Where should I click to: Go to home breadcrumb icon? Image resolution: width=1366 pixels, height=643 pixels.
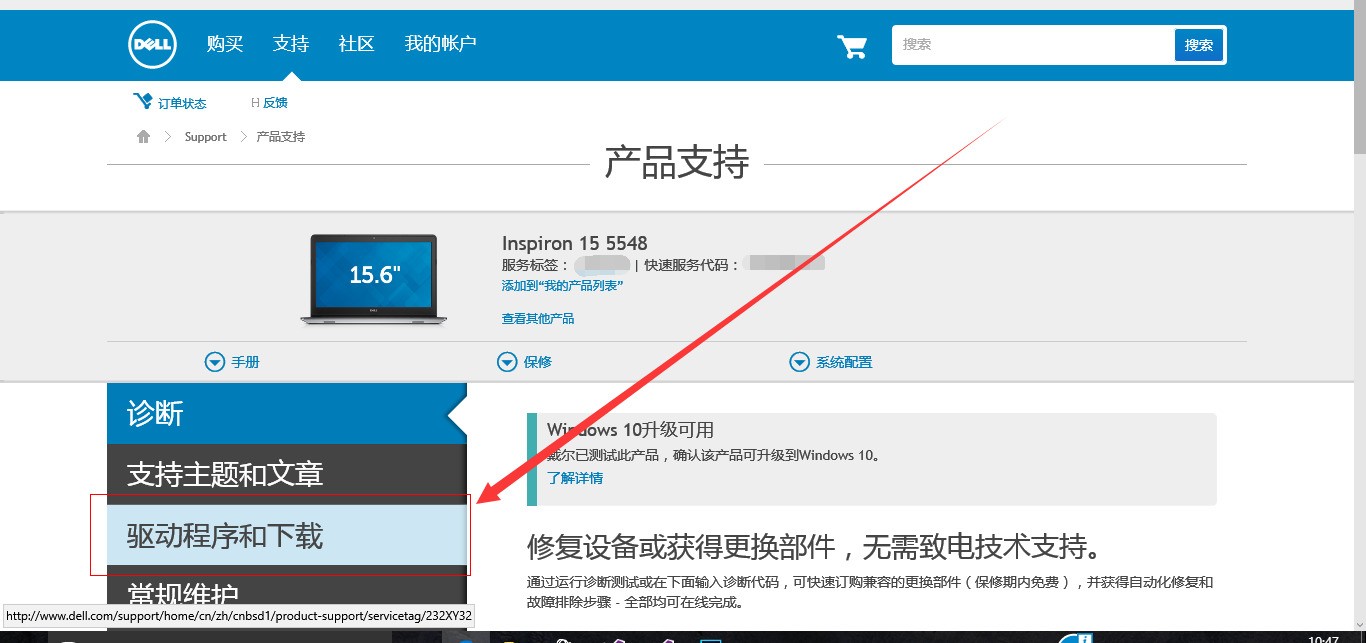pos(143,136)
